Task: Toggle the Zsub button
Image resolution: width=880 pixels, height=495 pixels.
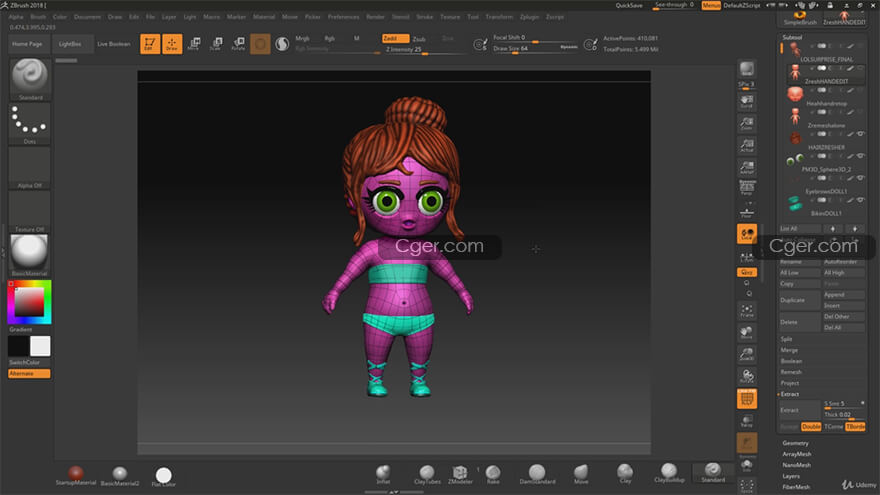Action: pos(419,39)
